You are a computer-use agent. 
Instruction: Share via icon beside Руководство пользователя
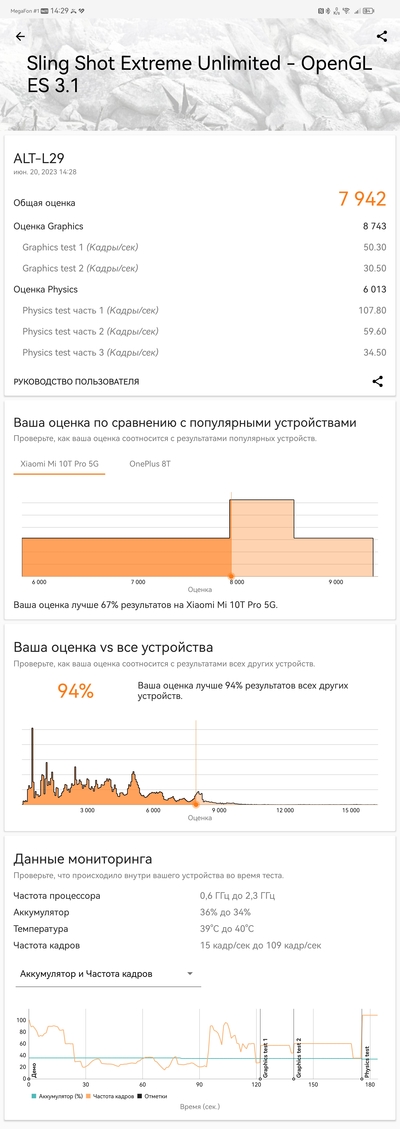click(x=378, y=382)
